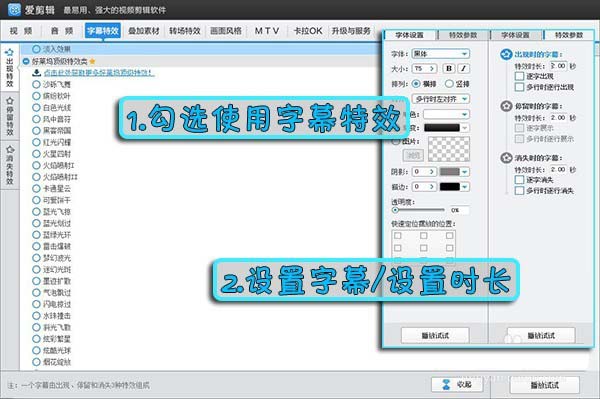Viewport: 600px width, 399px height.
Task: Toggle italic with the I button
Action: click(x=463, y=68)
